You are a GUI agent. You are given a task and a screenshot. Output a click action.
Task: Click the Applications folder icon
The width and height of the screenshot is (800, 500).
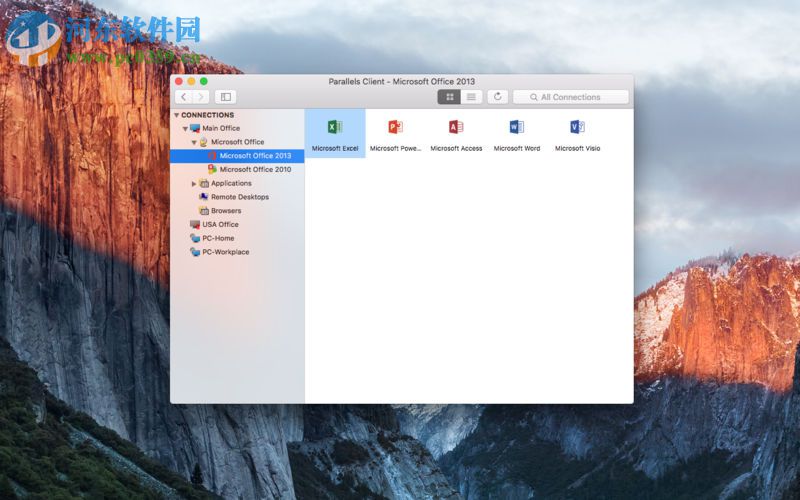tap(204, 183)
